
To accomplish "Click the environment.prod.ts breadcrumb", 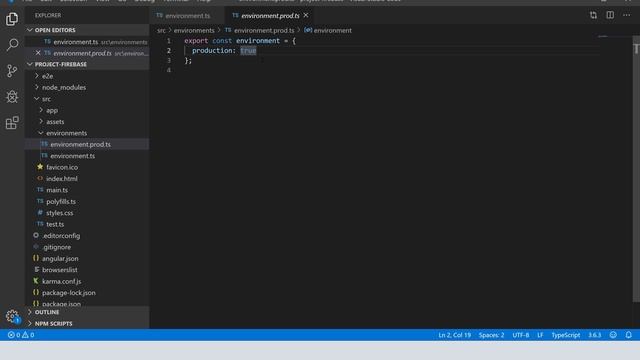I will (x=260, y=30).
